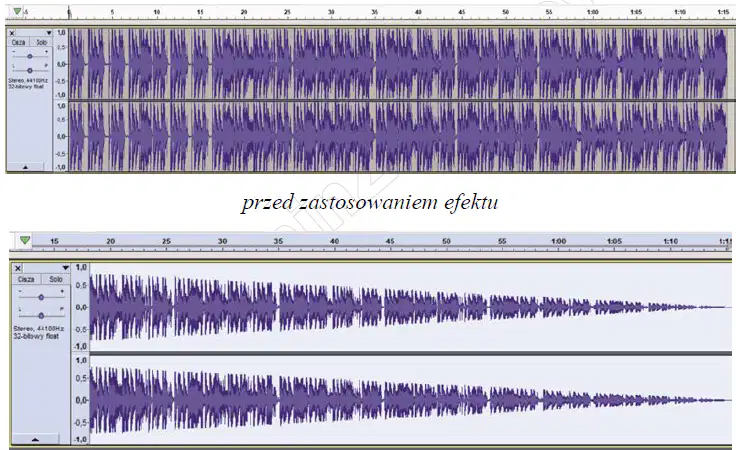Viewport: 736px width, 450px height.
Task: Close the upper track with its X button
Action: coord(12,33)
